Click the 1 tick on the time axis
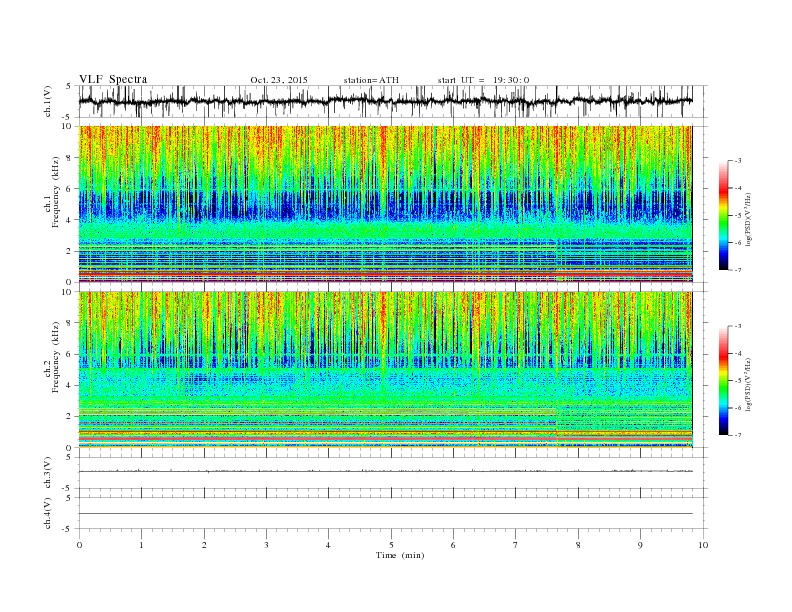The image size is (792, 612). pos(141,545)
